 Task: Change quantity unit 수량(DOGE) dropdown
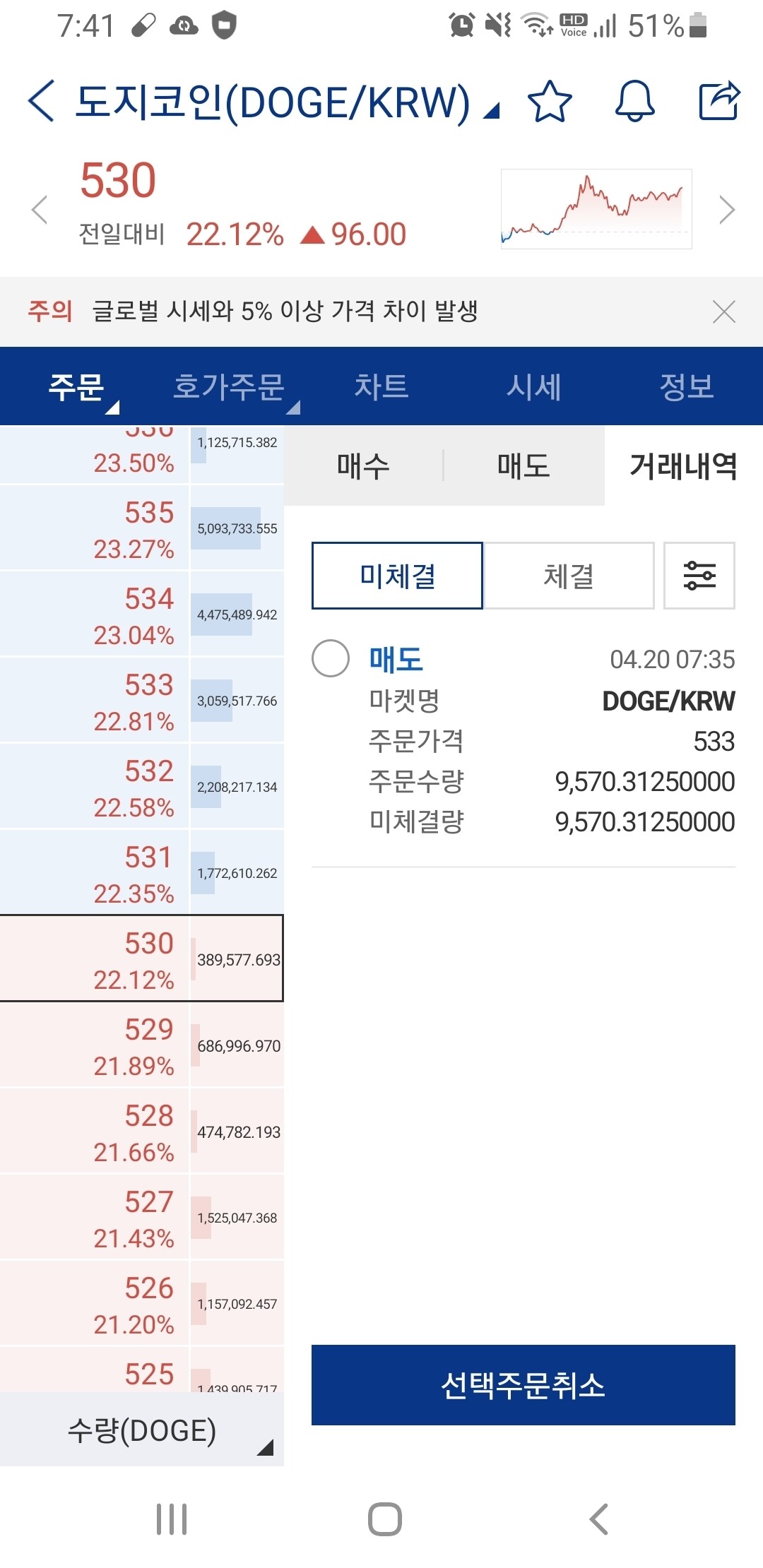pos(141,1431)
